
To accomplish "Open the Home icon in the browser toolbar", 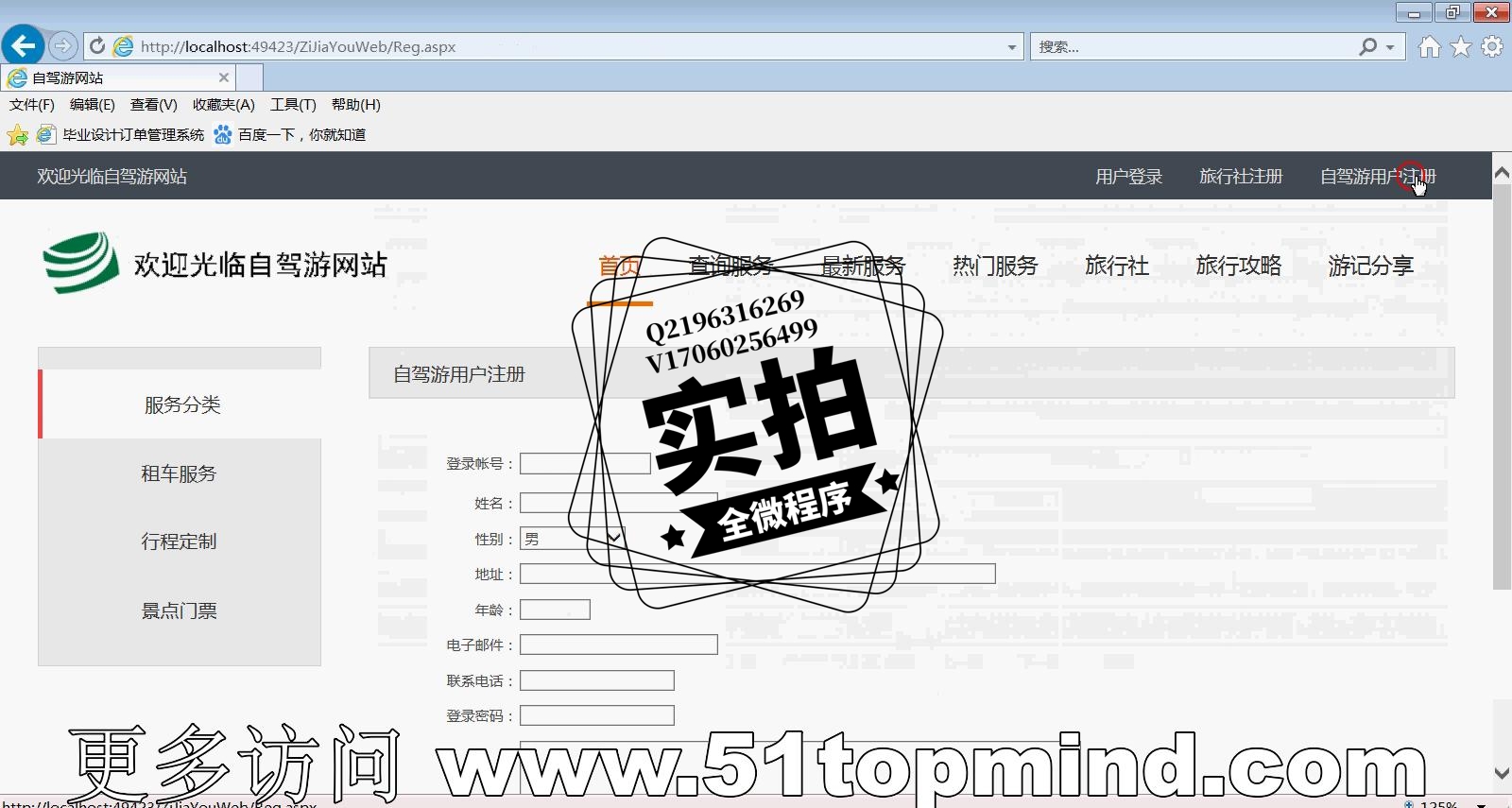I will (x=1430, y=46).
